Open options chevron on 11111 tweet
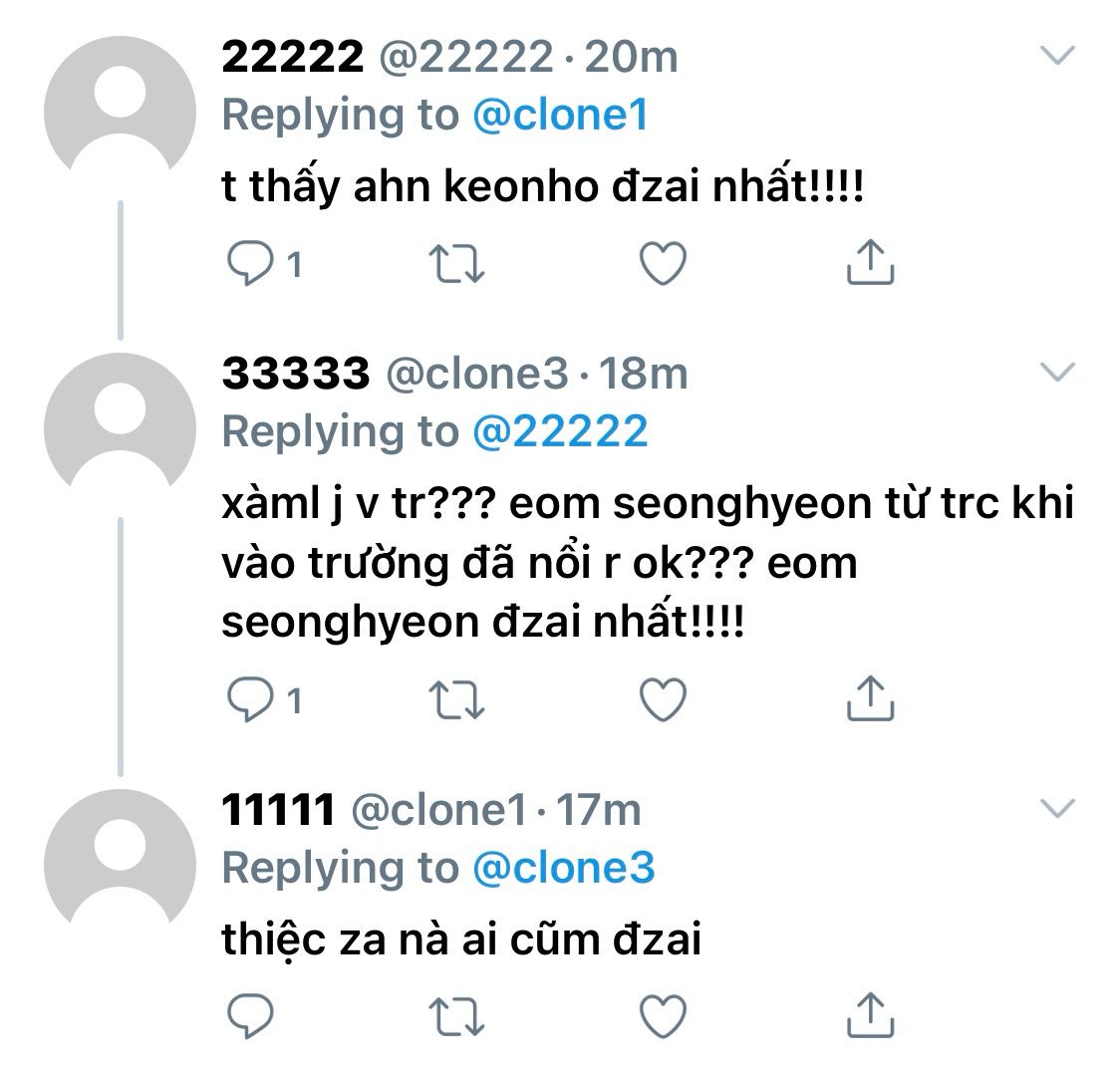Image resolution: width=1120 pixels, height=1066 pixels. click(x=1057, y=808)
